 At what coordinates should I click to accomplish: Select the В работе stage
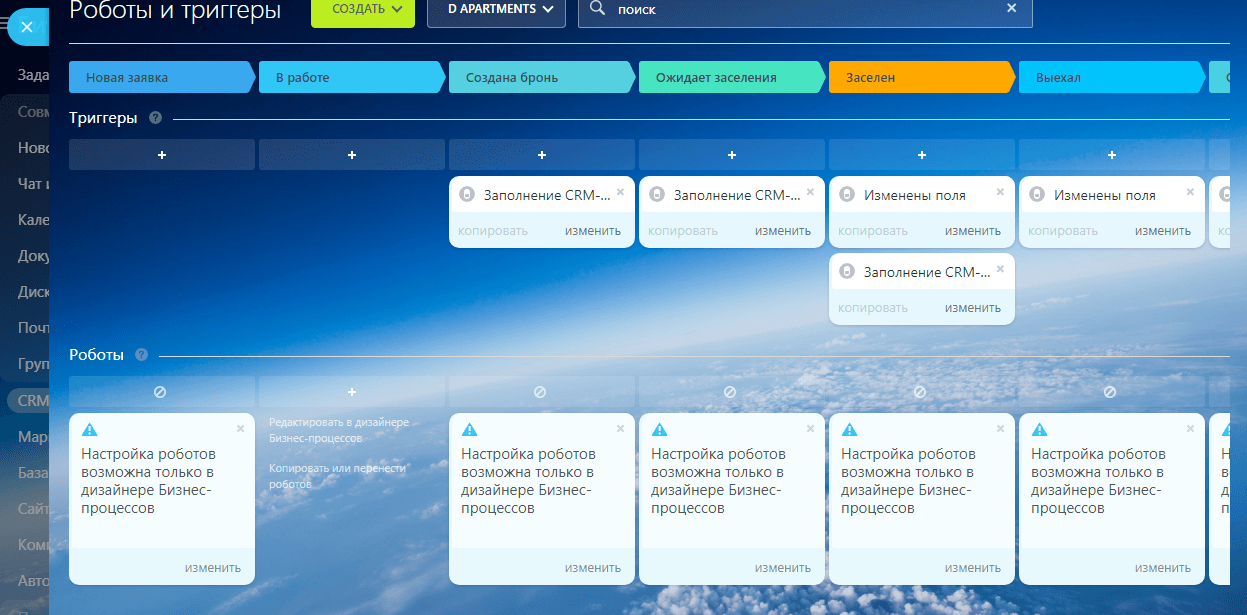pos(350,77)
